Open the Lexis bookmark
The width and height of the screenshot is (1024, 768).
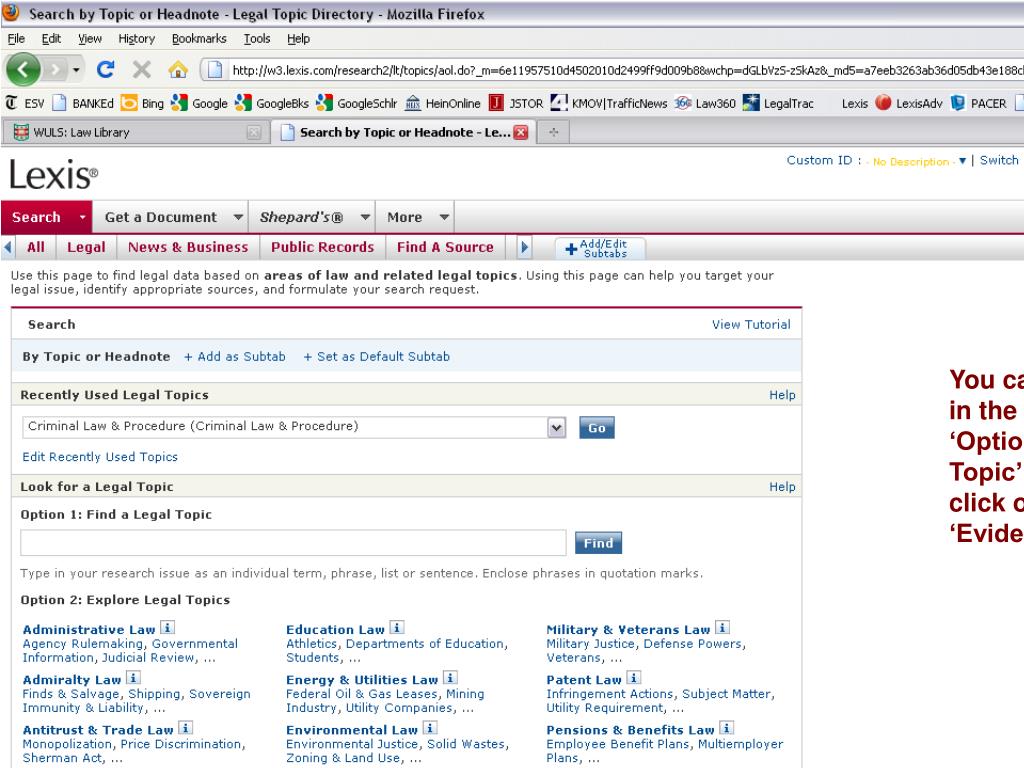854,103
